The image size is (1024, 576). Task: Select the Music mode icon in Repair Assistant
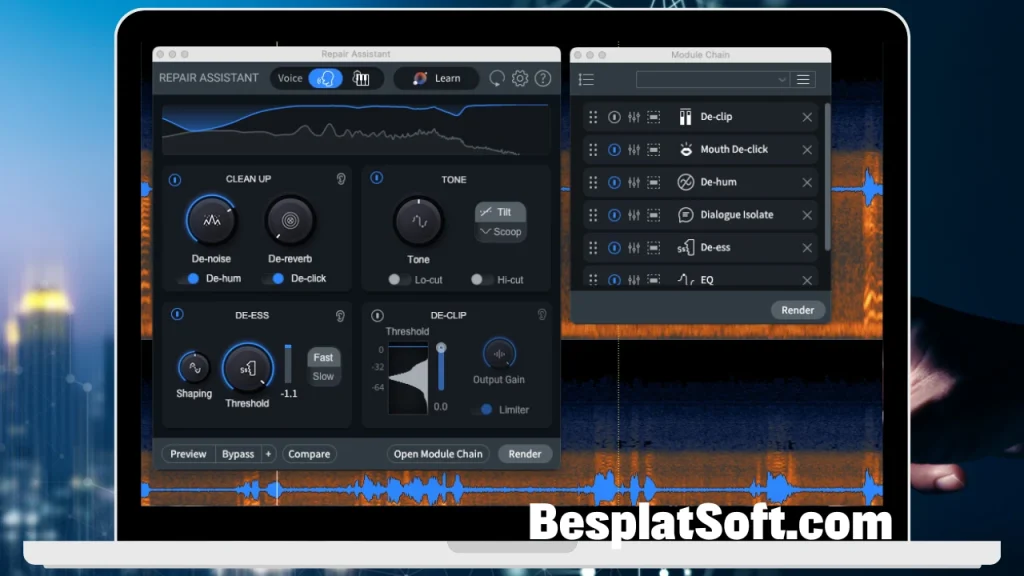[x=362, y=78]
